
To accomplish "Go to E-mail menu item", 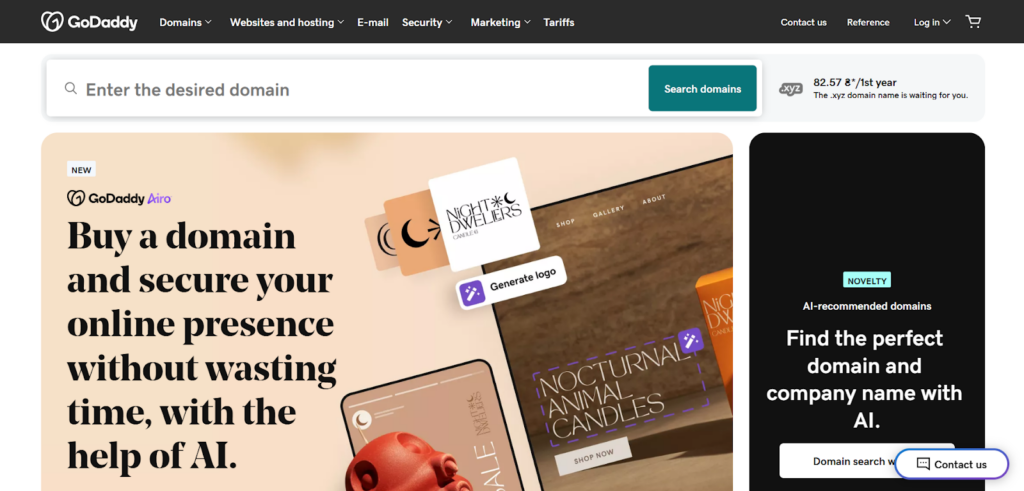I will coord(373,22).
